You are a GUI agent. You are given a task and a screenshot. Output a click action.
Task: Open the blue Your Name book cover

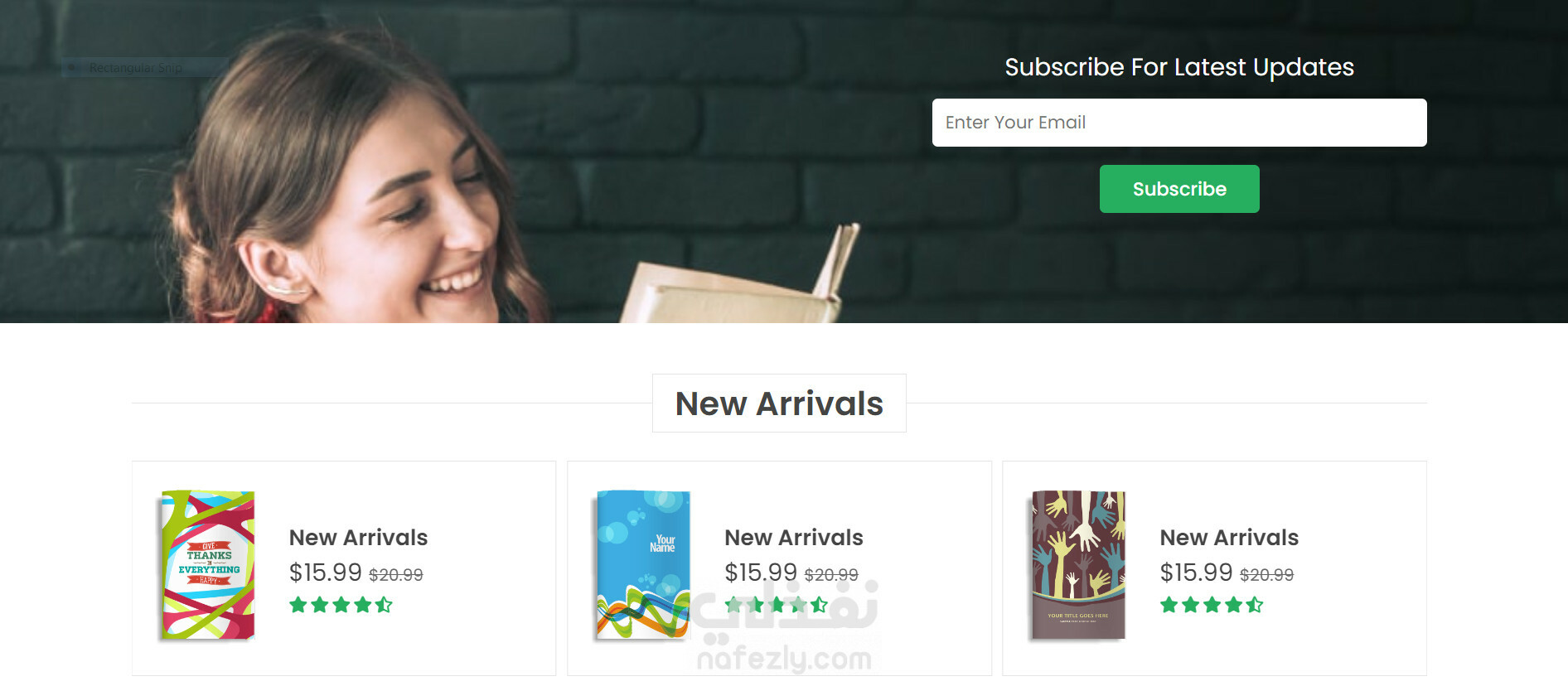click(643, 566)
